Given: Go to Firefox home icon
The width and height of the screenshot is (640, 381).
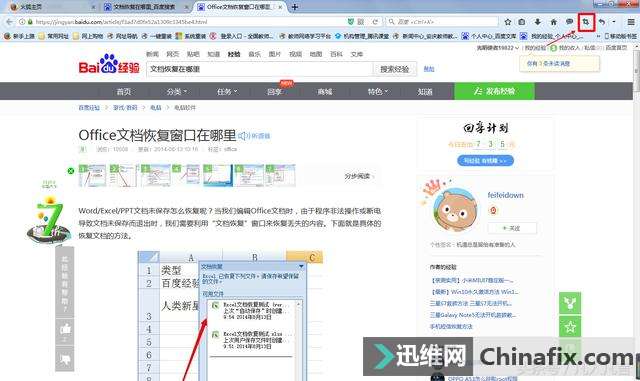Looking at the screenshot, I should (x=553, y=22).
